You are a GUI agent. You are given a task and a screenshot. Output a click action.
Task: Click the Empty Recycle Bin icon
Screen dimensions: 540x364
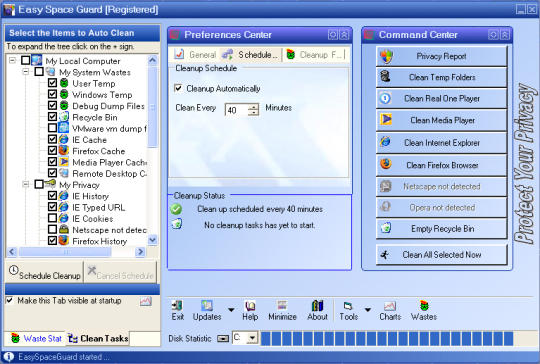click(385, 228)
